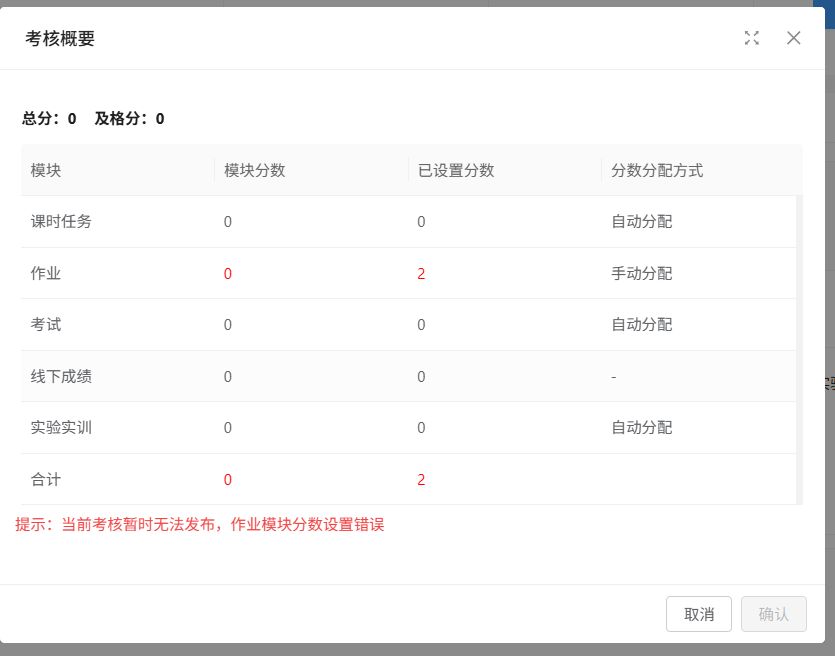Viewport: 835px width, 656px height.
Task: Click the red 已设置分数 total in 合计 row
Action: (x=421, y=480)
